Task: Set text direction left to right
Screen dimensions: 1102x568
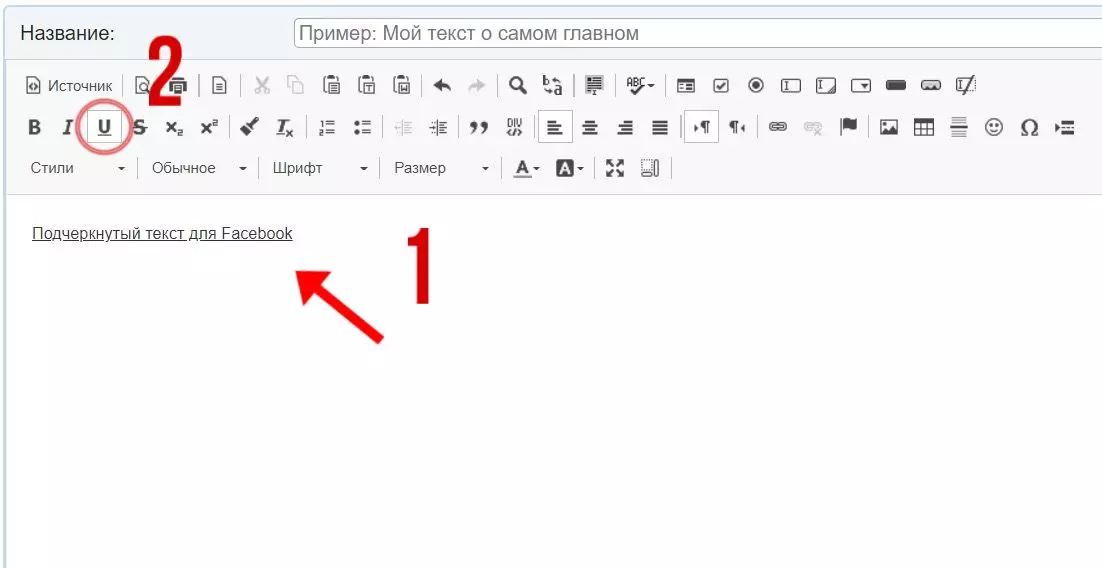Action: tap(701, 127)
